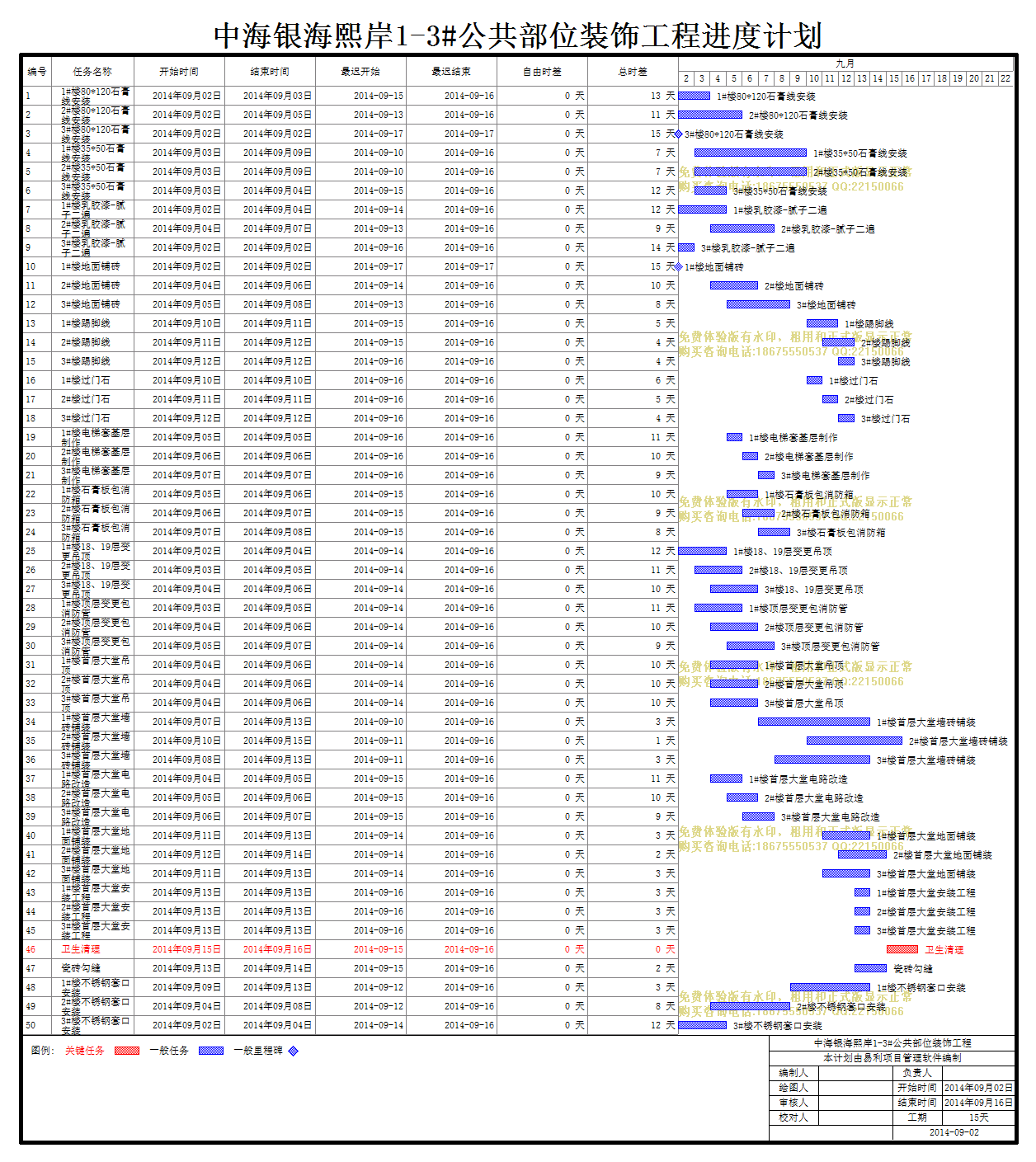Viewport: 1036px width, 1162px height.
Task: Select the Gantt bar for 3#楼过门石
Action: click(846, 418)
